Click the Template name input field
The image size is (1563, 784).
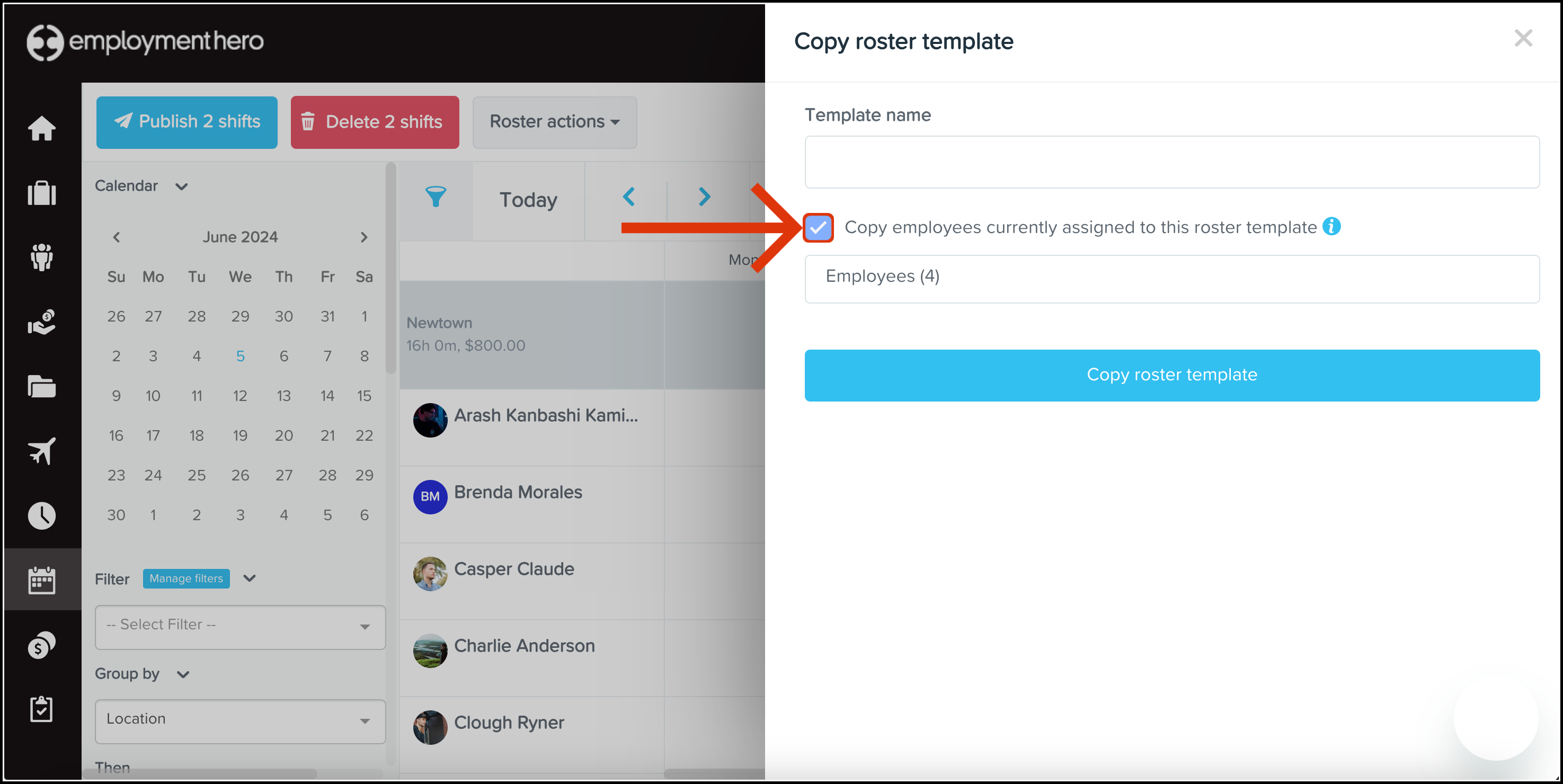(1171, 162)
